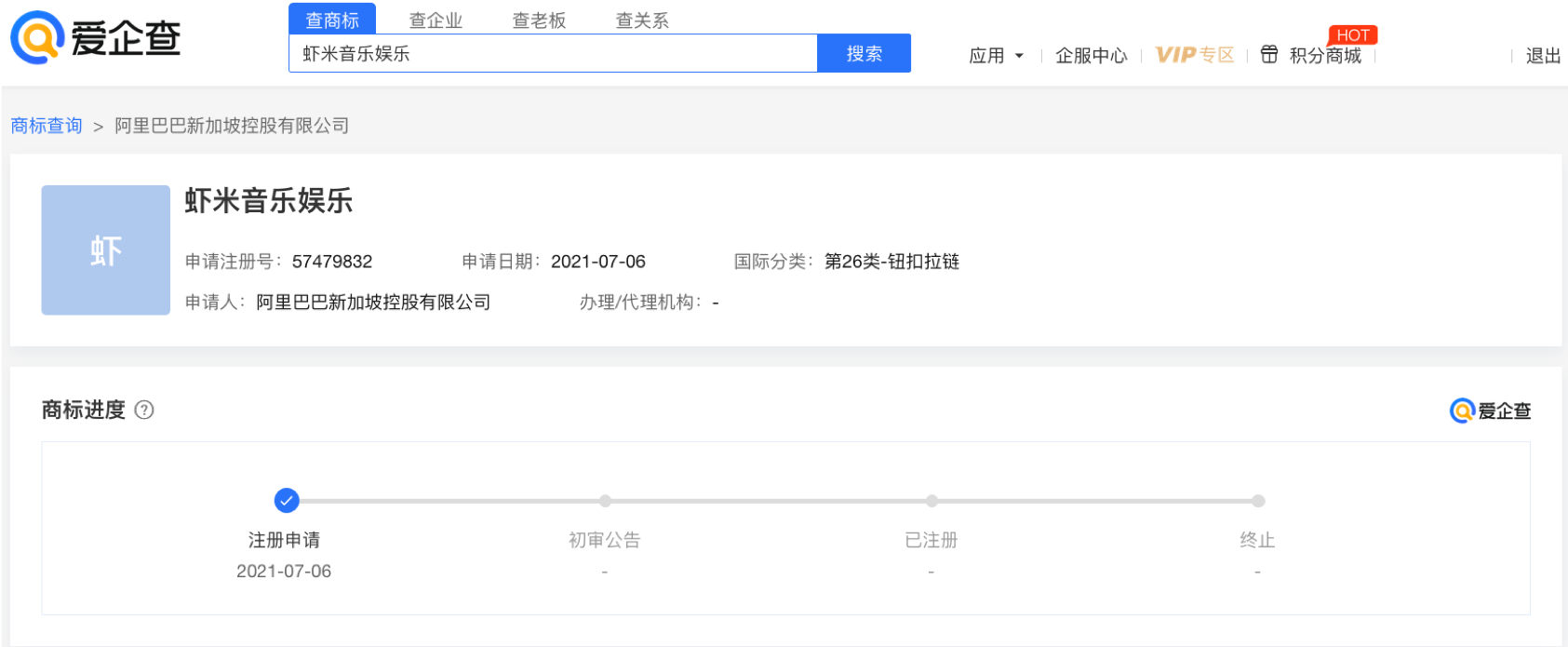Expand the 应用 dropdown menu
This screenshot has height=647, width=1568.
tap(996, 56)
